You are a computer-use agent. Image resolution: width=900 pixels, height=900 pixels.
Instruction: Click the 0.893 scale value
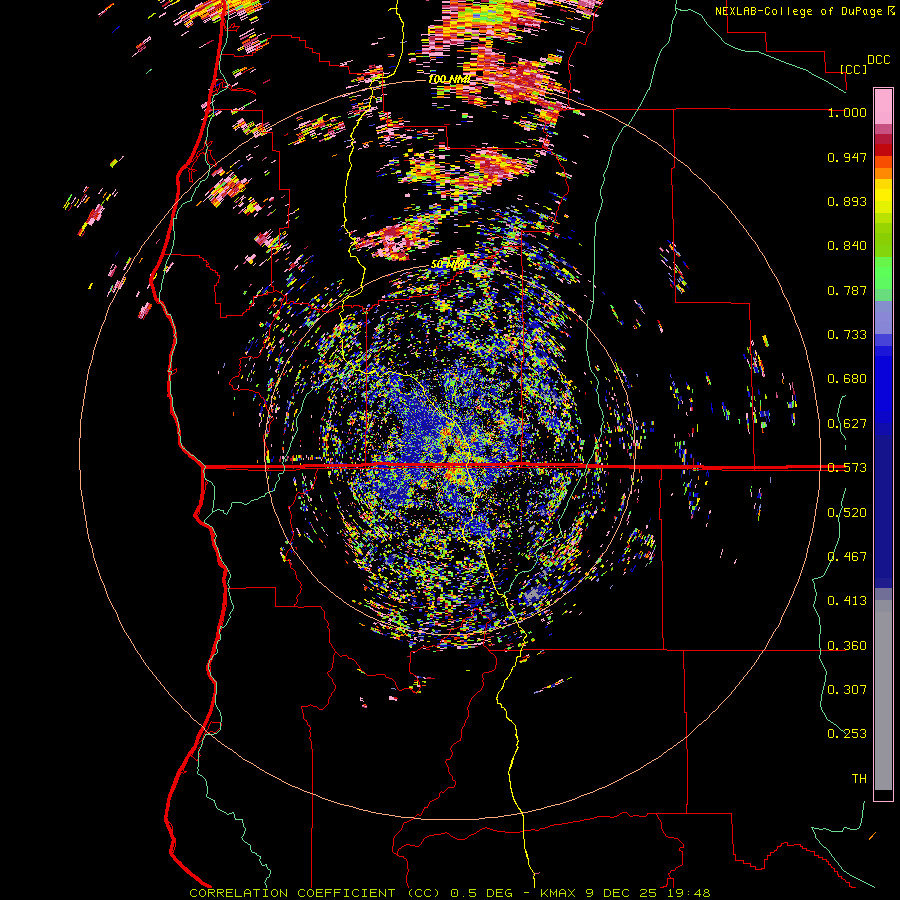click(x=847, y=201)
